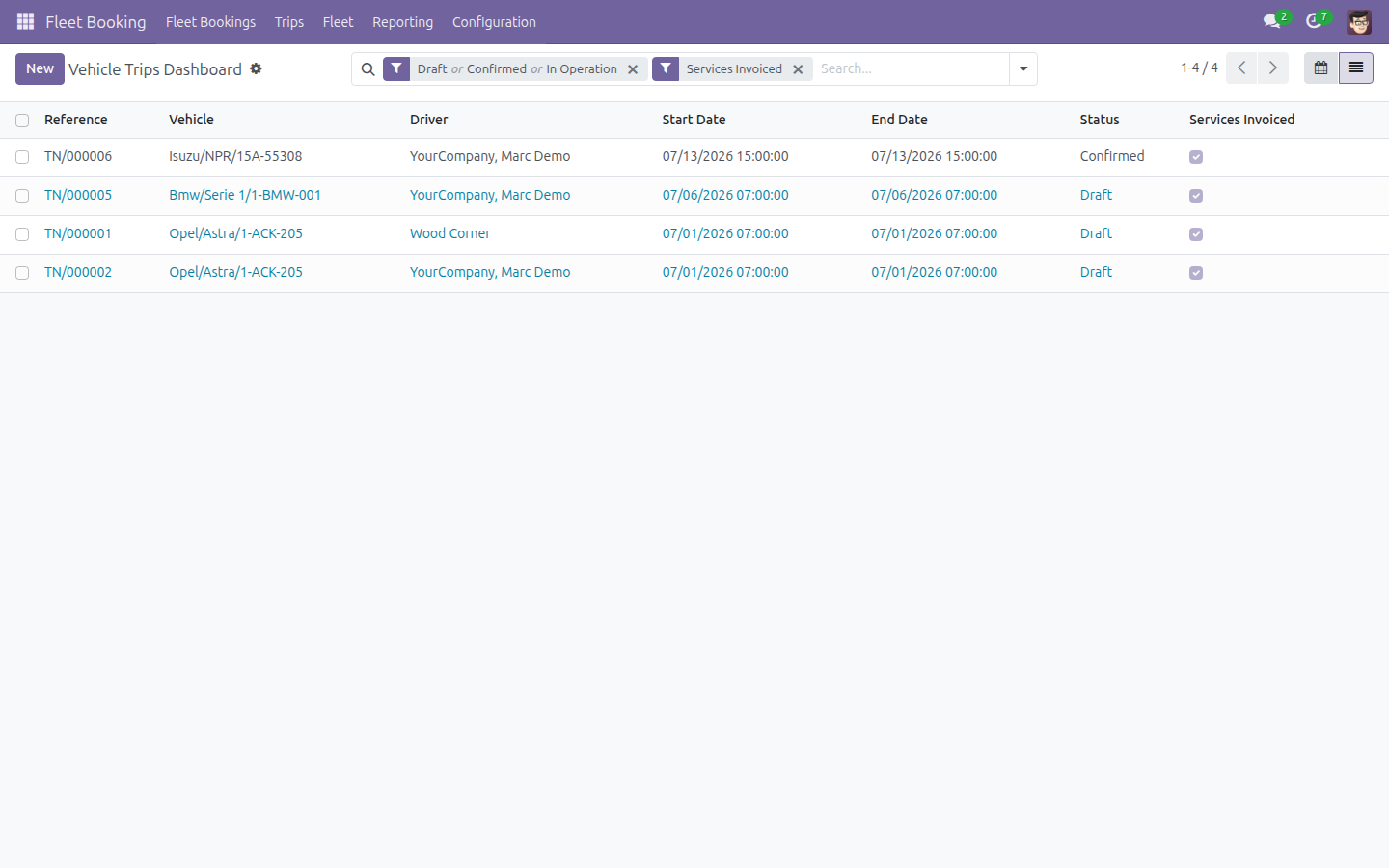Sort by the Reference column header

pyautogui.click(x=76, y=120)
